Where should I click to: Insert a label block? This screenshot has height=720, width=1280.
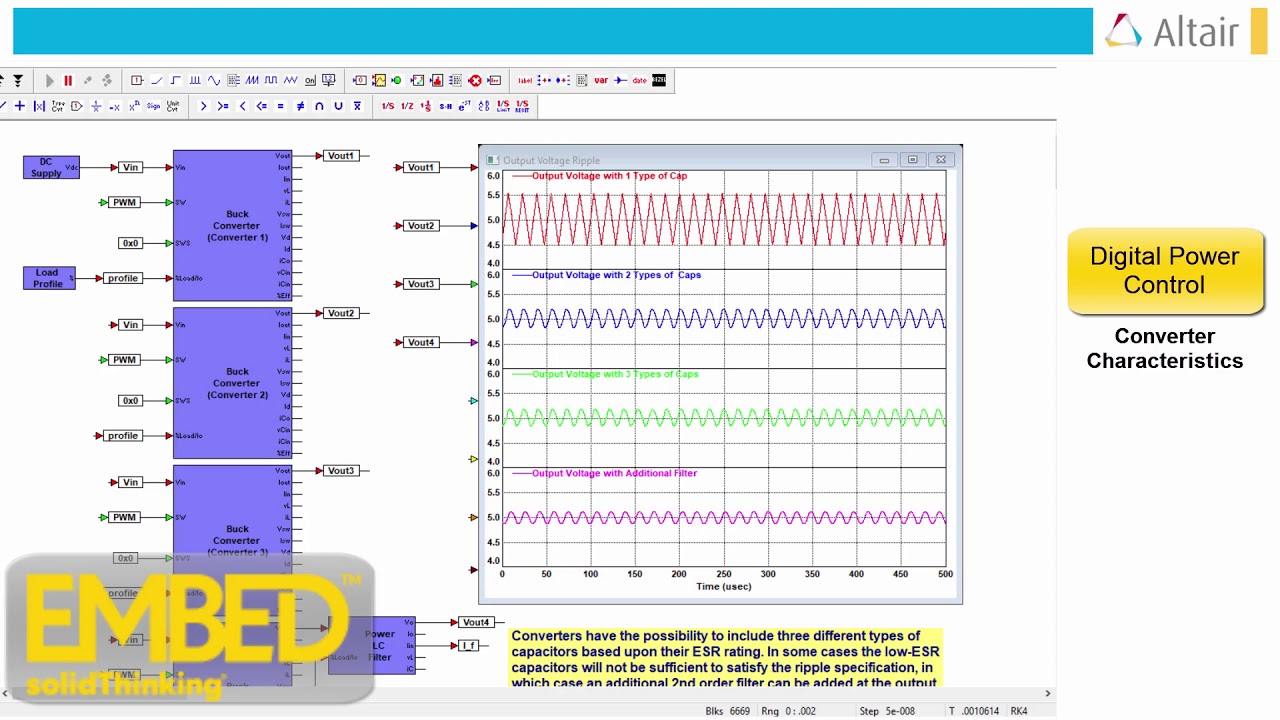tap(525, 80)
